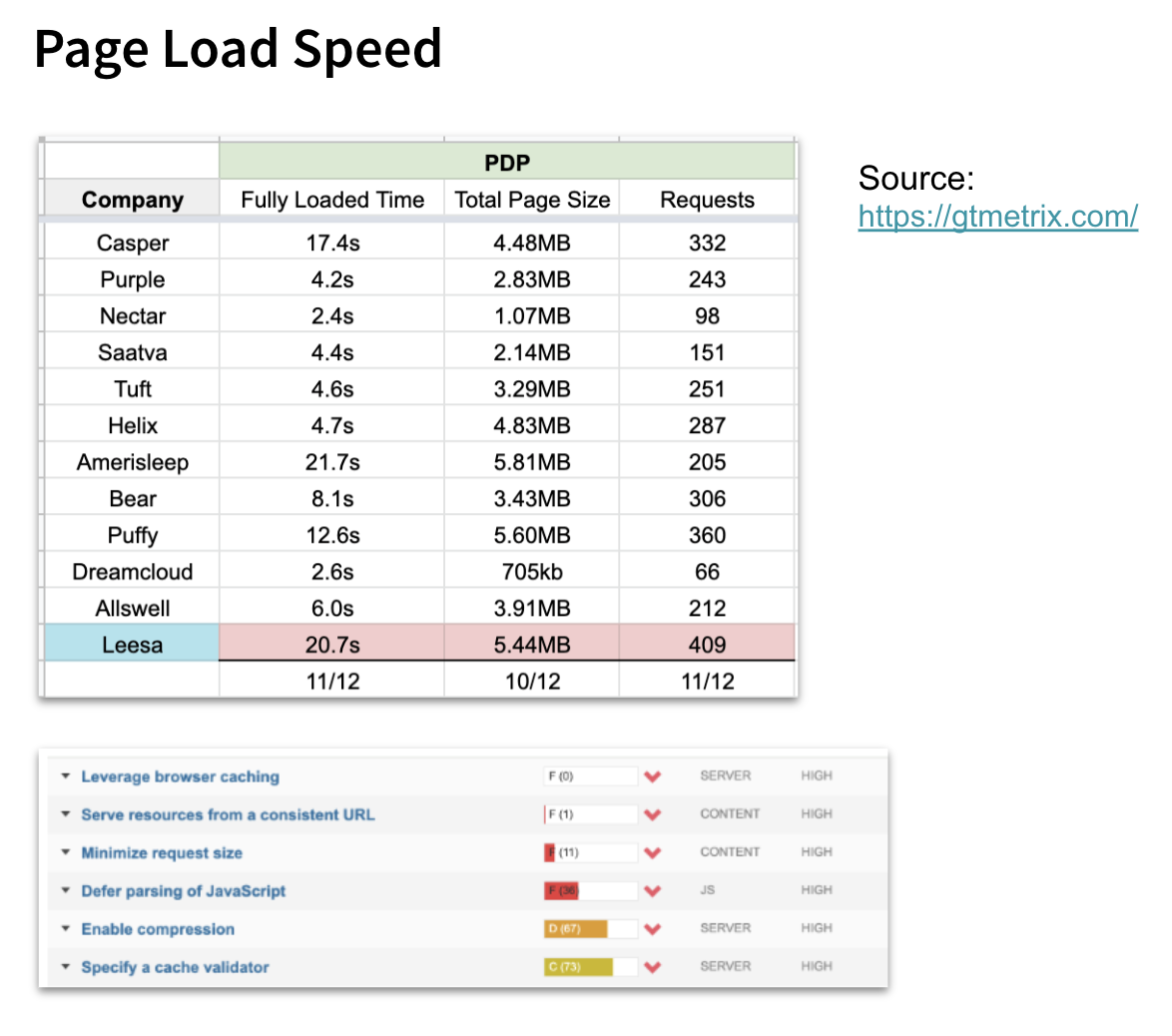Viewport: 1172px width, 1036px height.
Task: Click the F (1) grade bar
Action: click(590, 814)
